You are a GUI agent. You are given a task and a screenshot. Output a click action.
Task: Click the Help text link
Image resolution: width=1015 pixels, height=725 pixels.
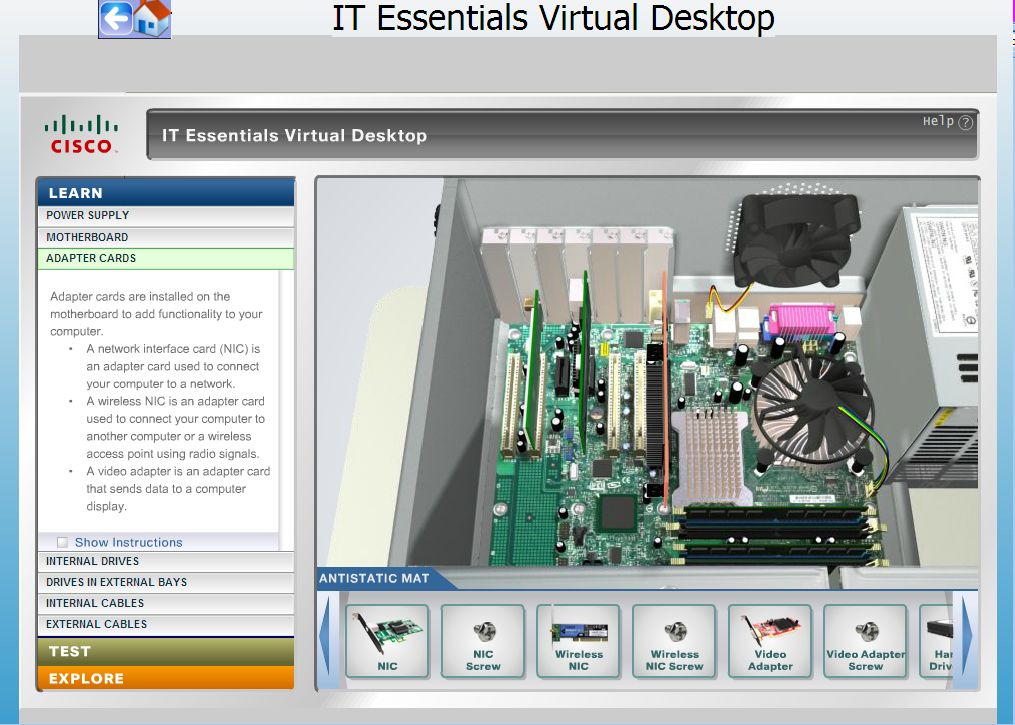938,121
